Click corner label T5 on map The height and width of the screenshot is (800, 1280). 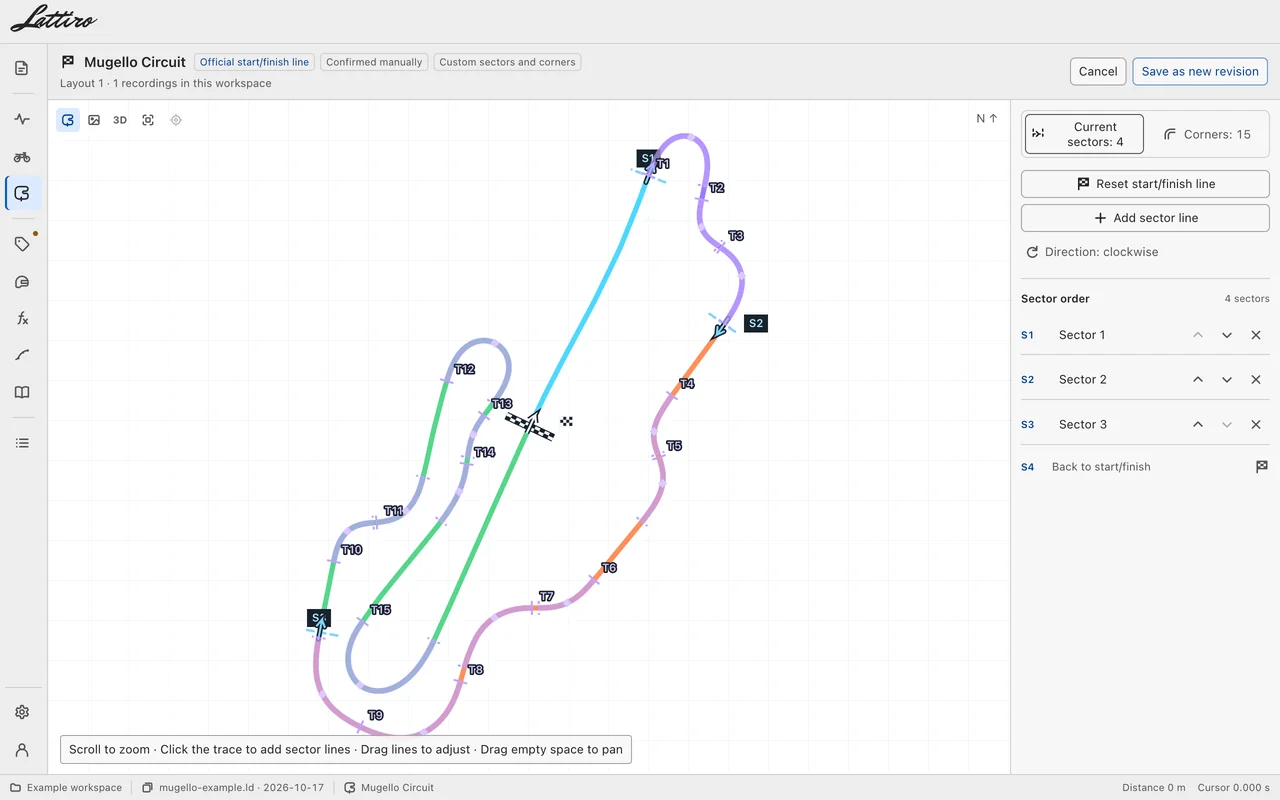point(674,446)
